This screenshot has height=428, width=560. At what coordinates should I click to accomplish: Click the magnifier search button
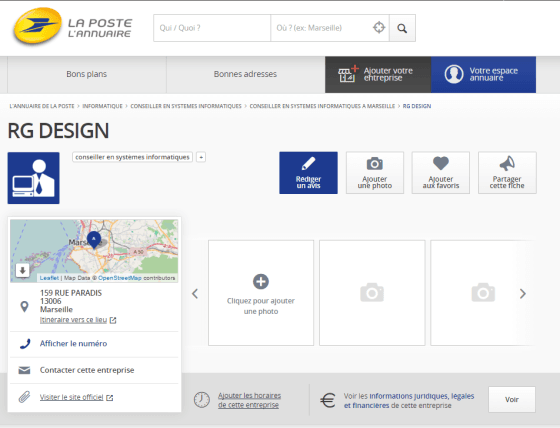click(x=402, y=28)
